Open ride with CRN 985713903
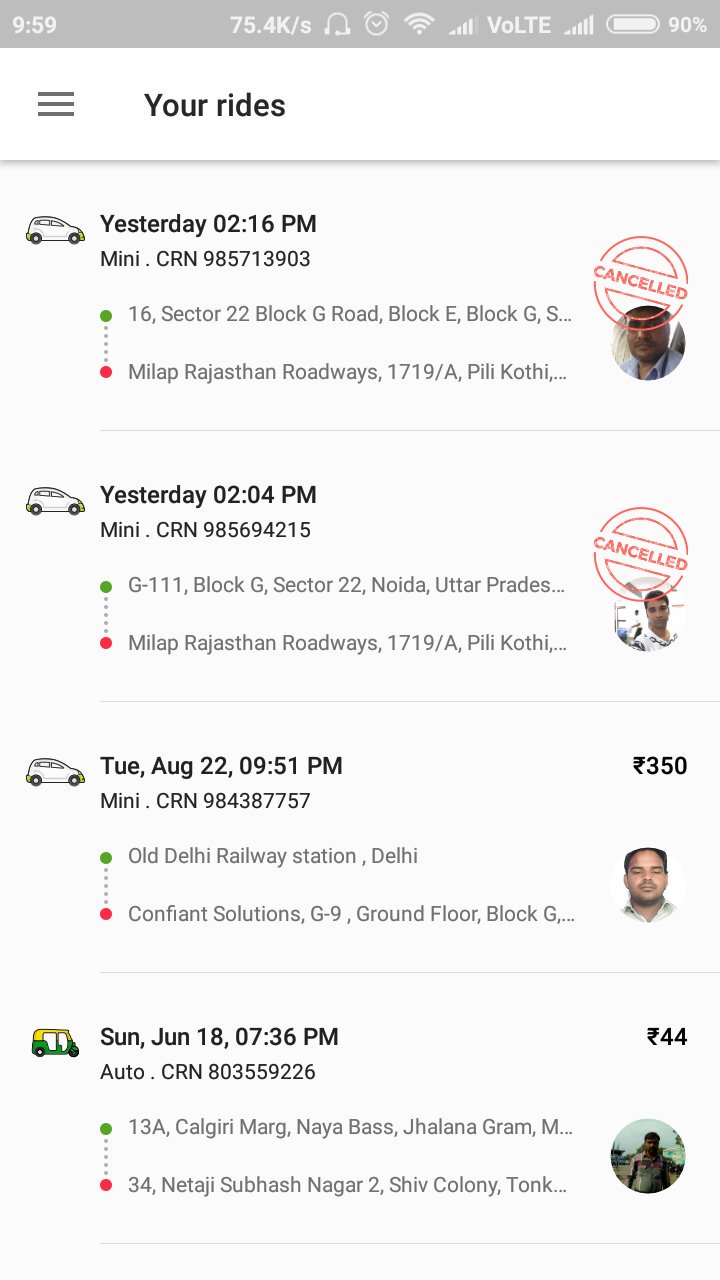This screenshot has height=1280, width=720. coord(205,259)
